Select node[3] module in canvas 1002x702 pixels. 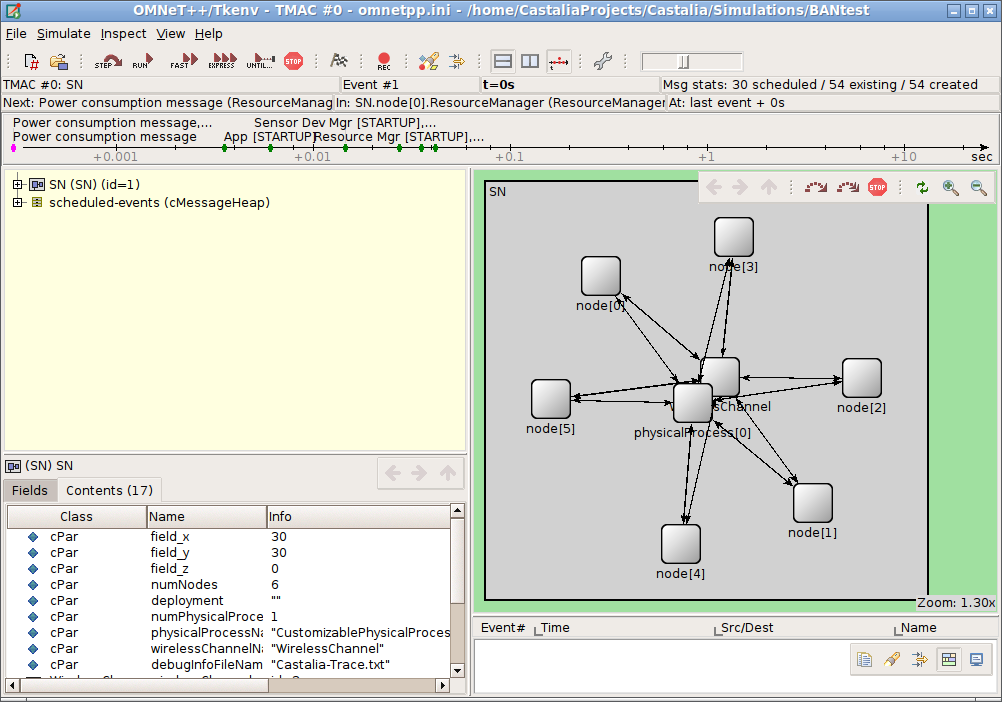click(x=734, y=237)
